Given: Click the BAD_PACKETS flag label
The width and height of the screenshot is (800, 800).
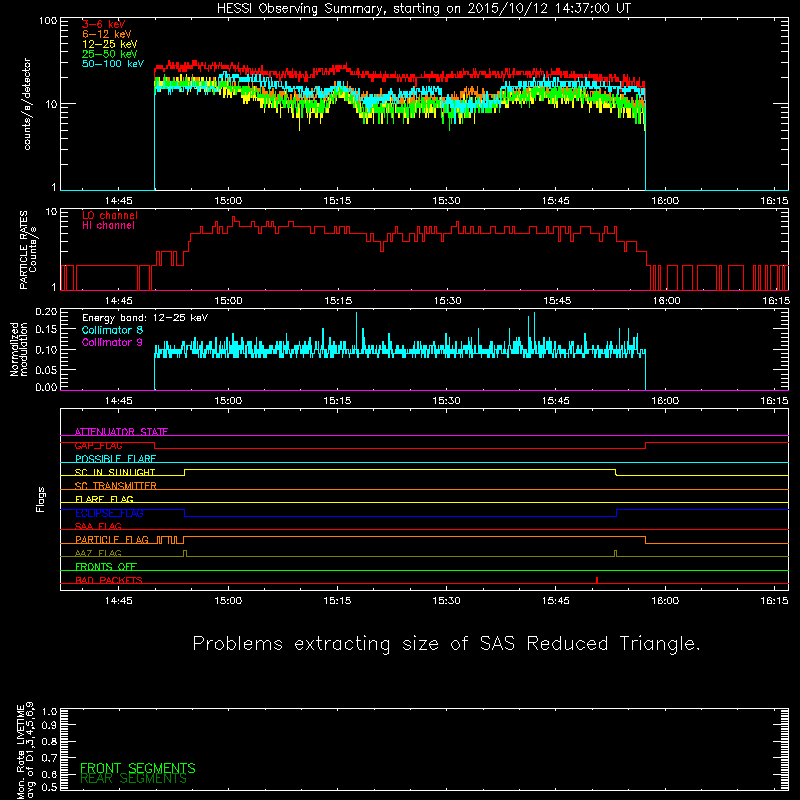Looking at the screenshot, I should (x=109, y=580).
